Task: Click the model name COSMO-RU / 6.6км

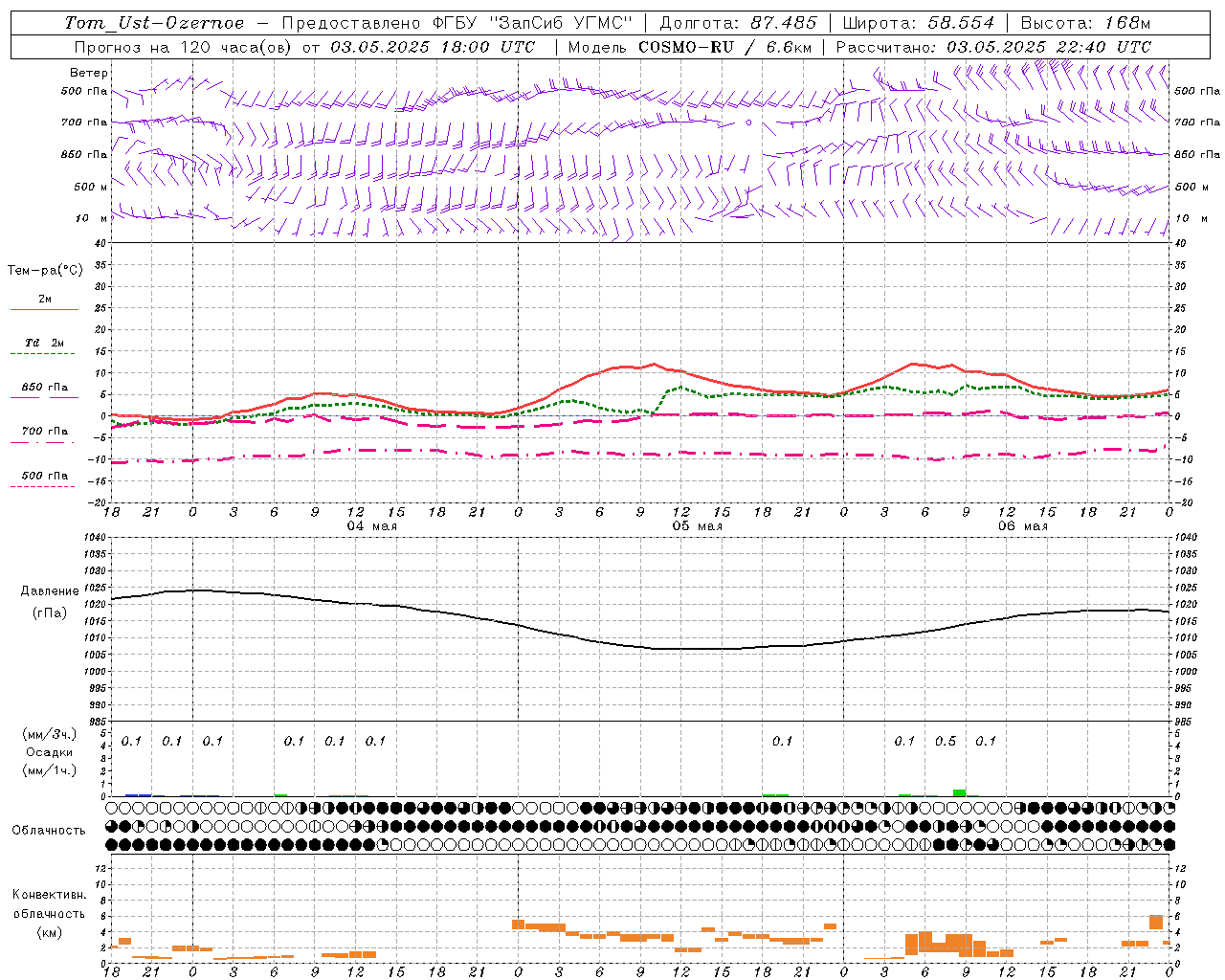Action: [x=724, y=47]
